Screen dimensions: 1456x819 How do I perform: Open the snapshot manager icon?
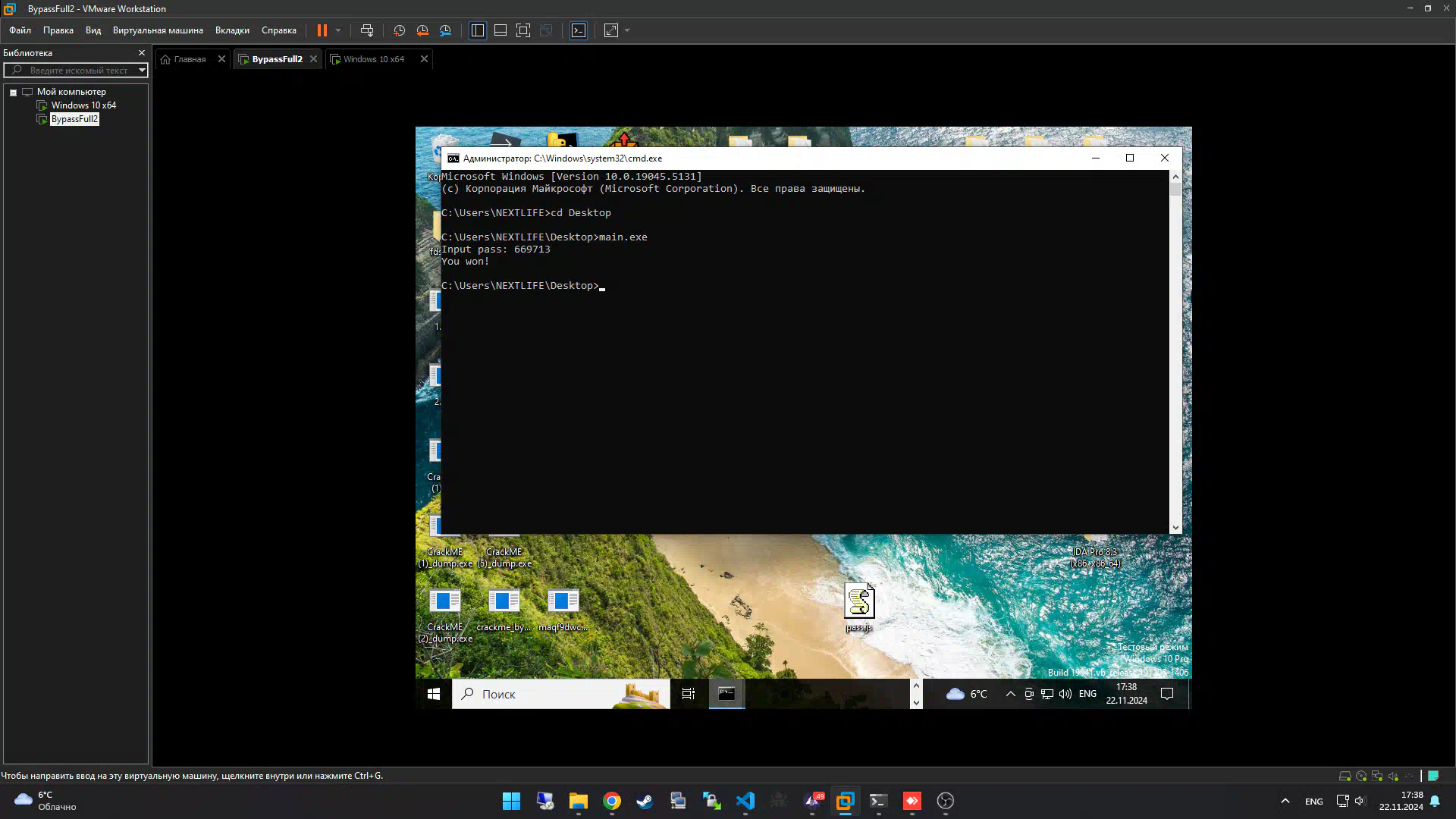pyautogui.click(x=445, y=30)
